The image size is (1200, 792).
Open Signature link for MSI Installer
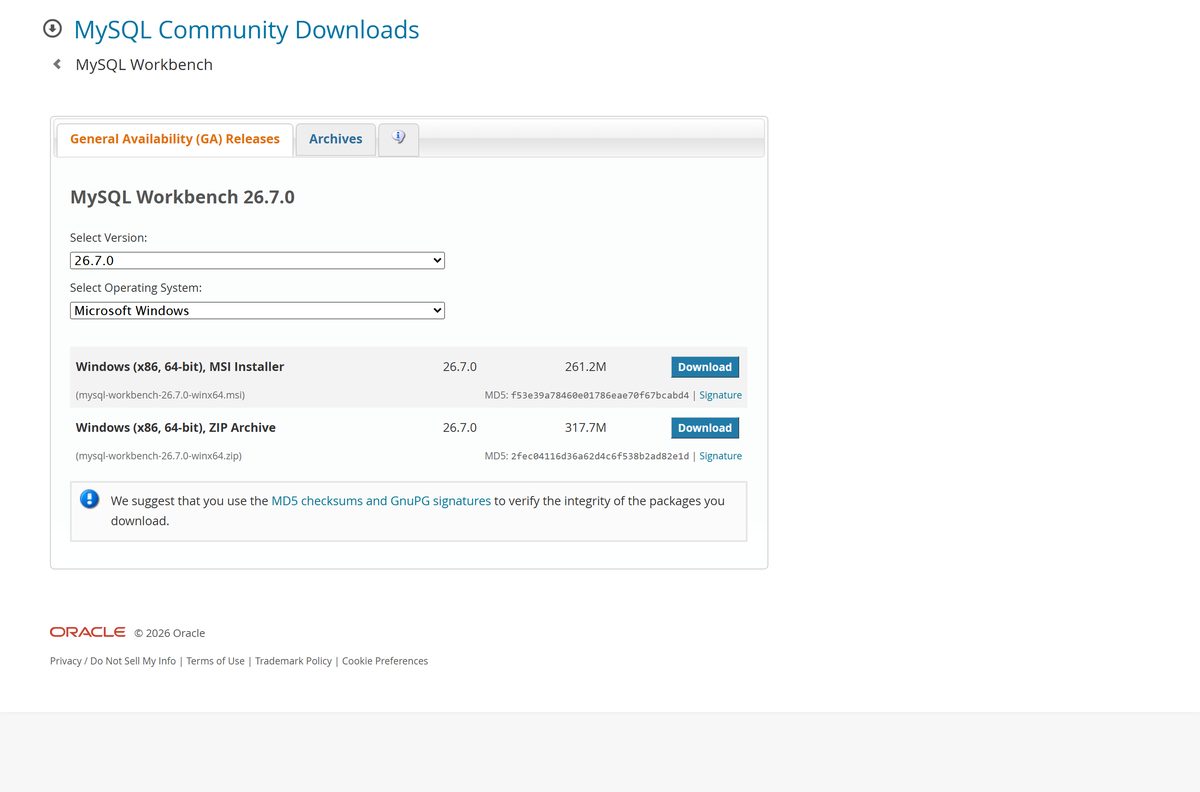[721, 395]
